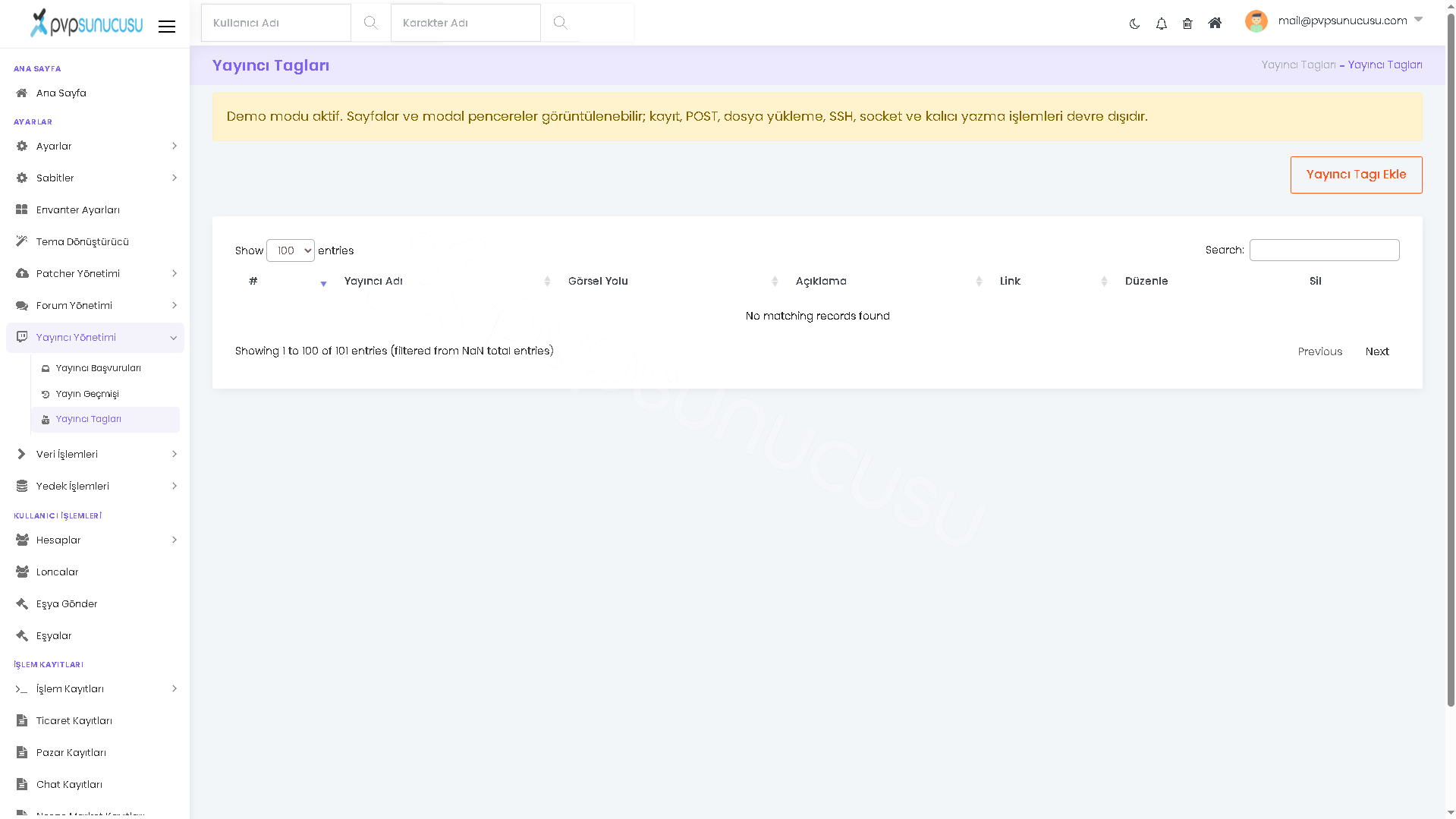Click the Loncalar group icon
Viewport: 1456px width, 819px height.
pyautogui.click(x=21, y=572)
